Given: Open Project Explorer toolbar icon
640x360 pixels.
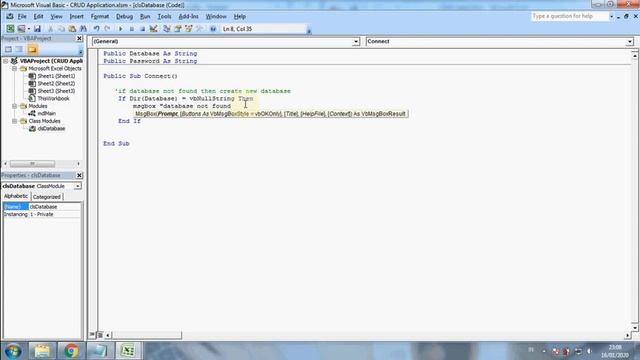Looking at the screenshot, I should (x=167, y=29).
